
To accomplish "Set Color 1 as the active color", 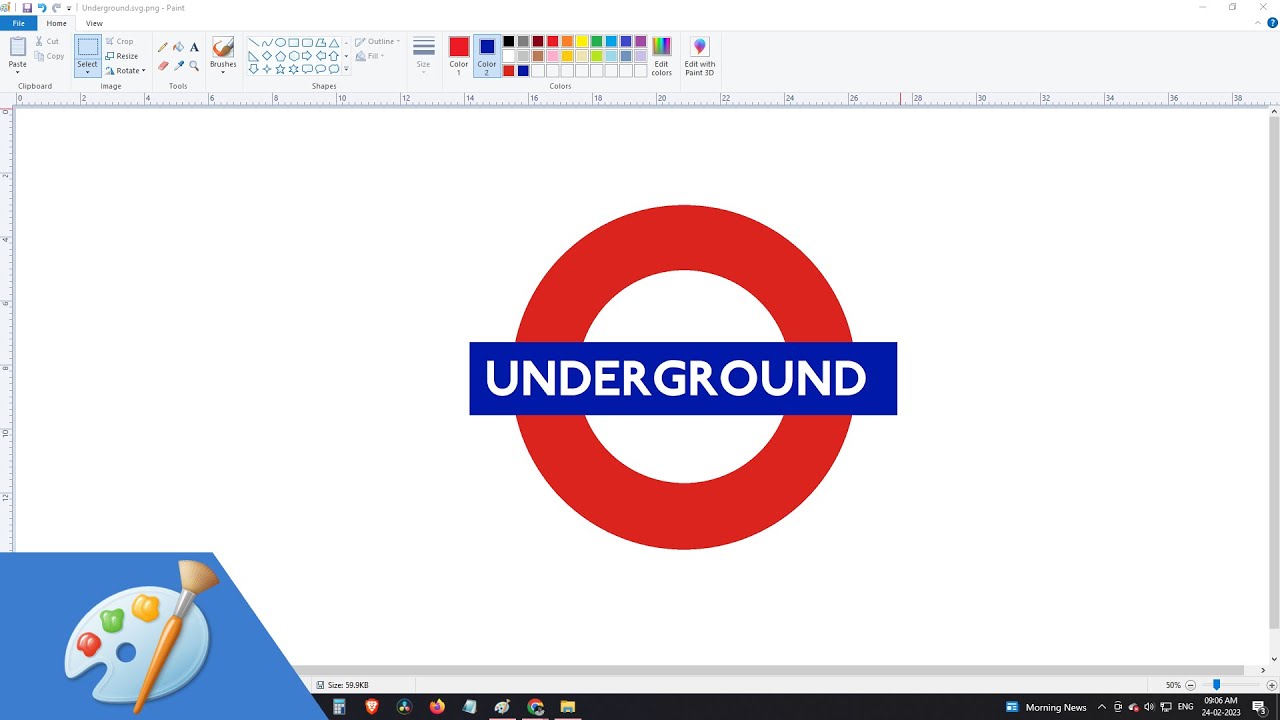I will [x=459, y=56].
